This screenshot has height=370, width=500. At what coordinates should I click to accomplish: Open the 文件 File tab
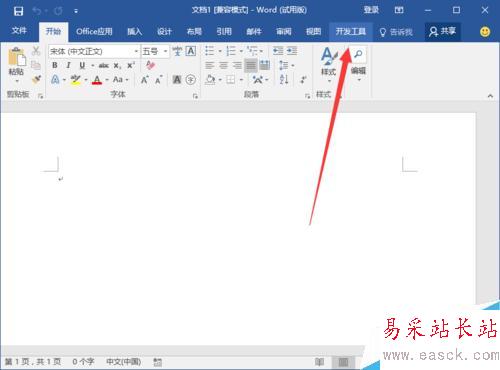[x=19, y=31]
